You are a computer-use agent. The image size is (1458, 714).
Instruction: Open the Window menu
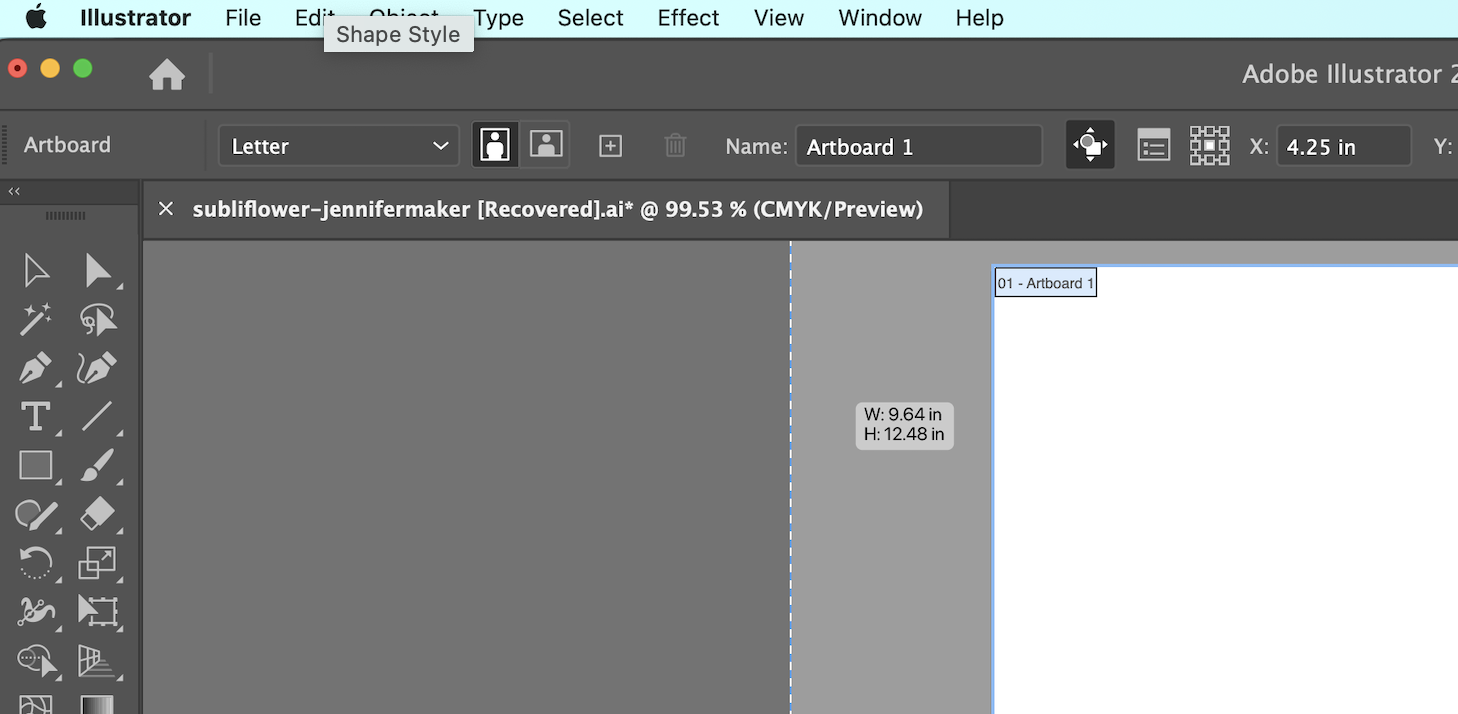(879, 18)
